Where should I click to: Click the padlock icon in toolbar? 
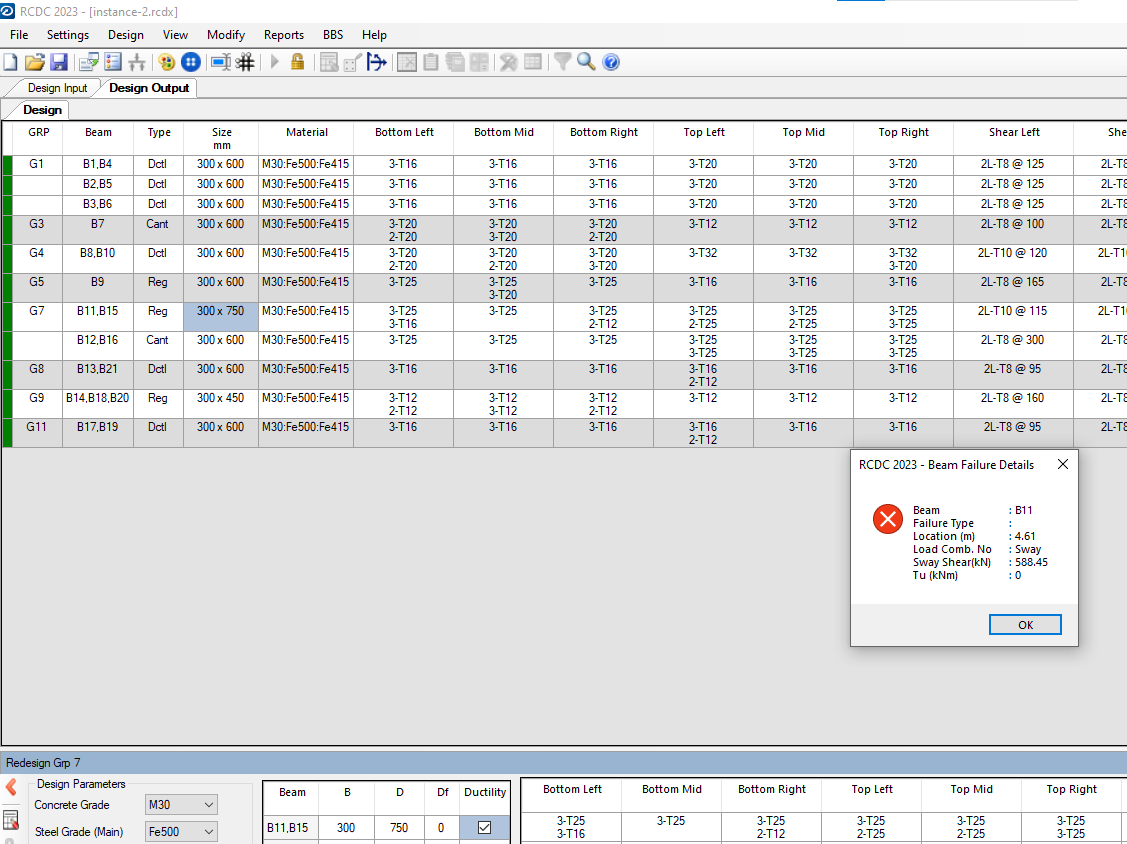pos(297,62)
